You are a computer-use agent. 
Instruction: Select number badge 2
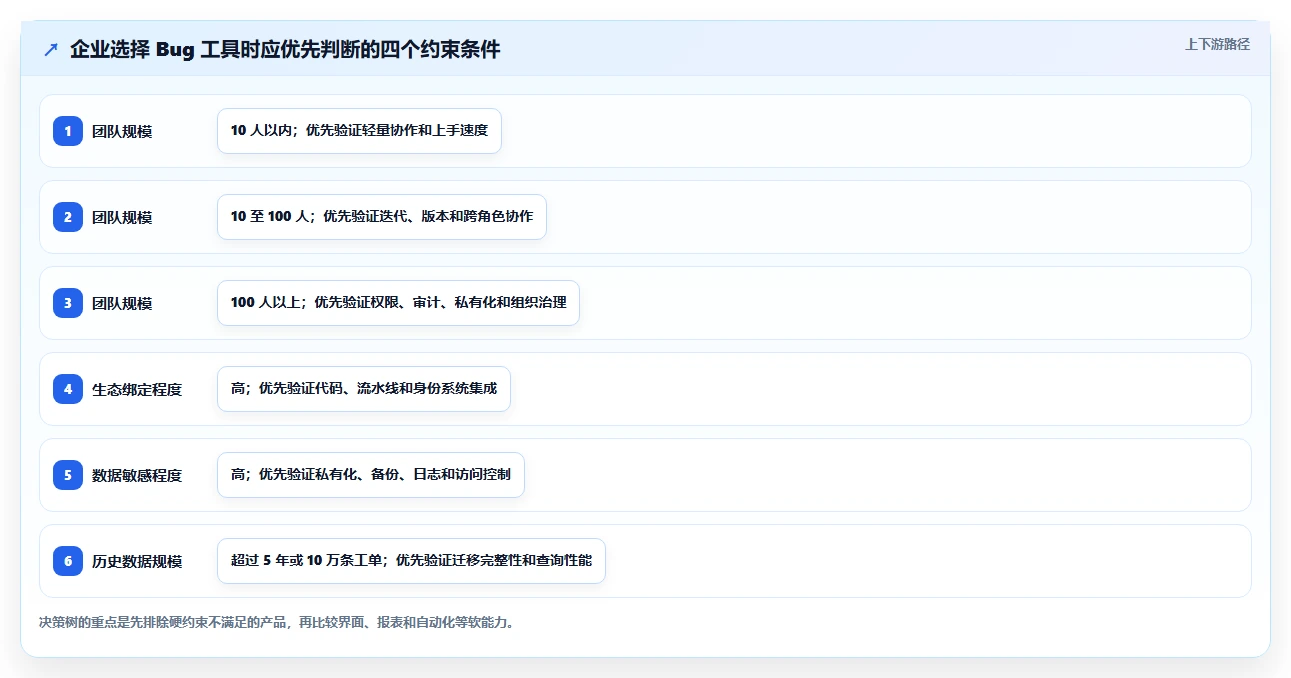pos(68,217)
